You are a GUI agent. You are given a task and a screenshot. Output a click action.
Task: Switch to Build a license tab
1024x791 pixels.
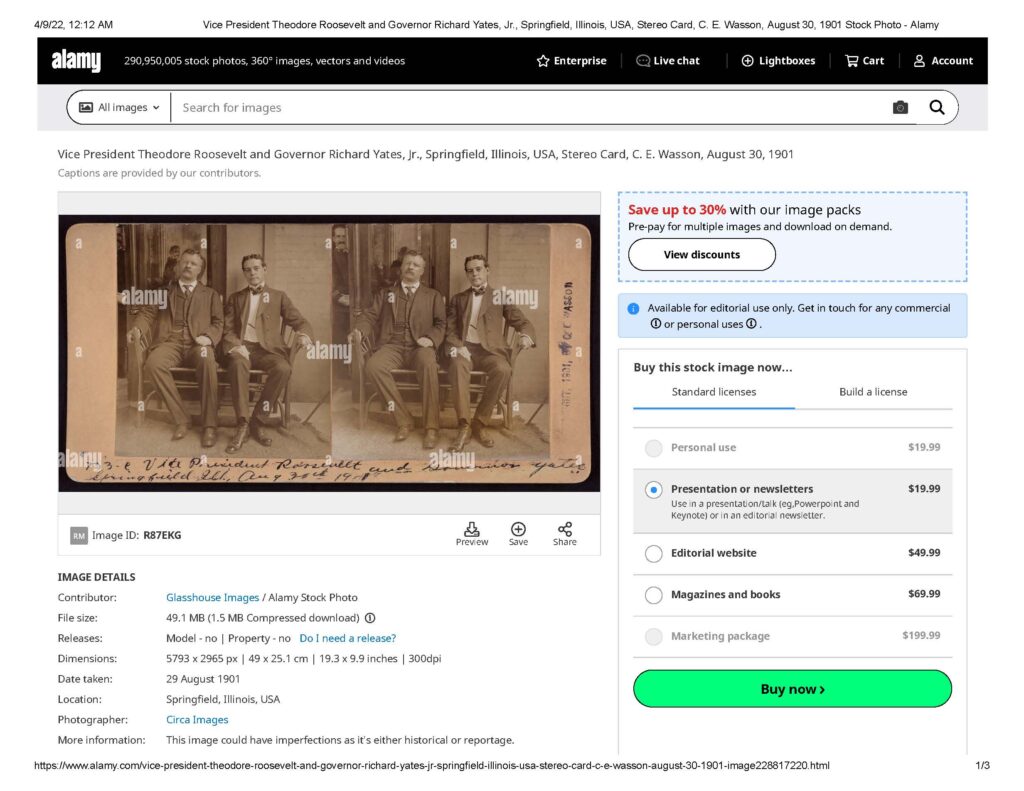873,392
